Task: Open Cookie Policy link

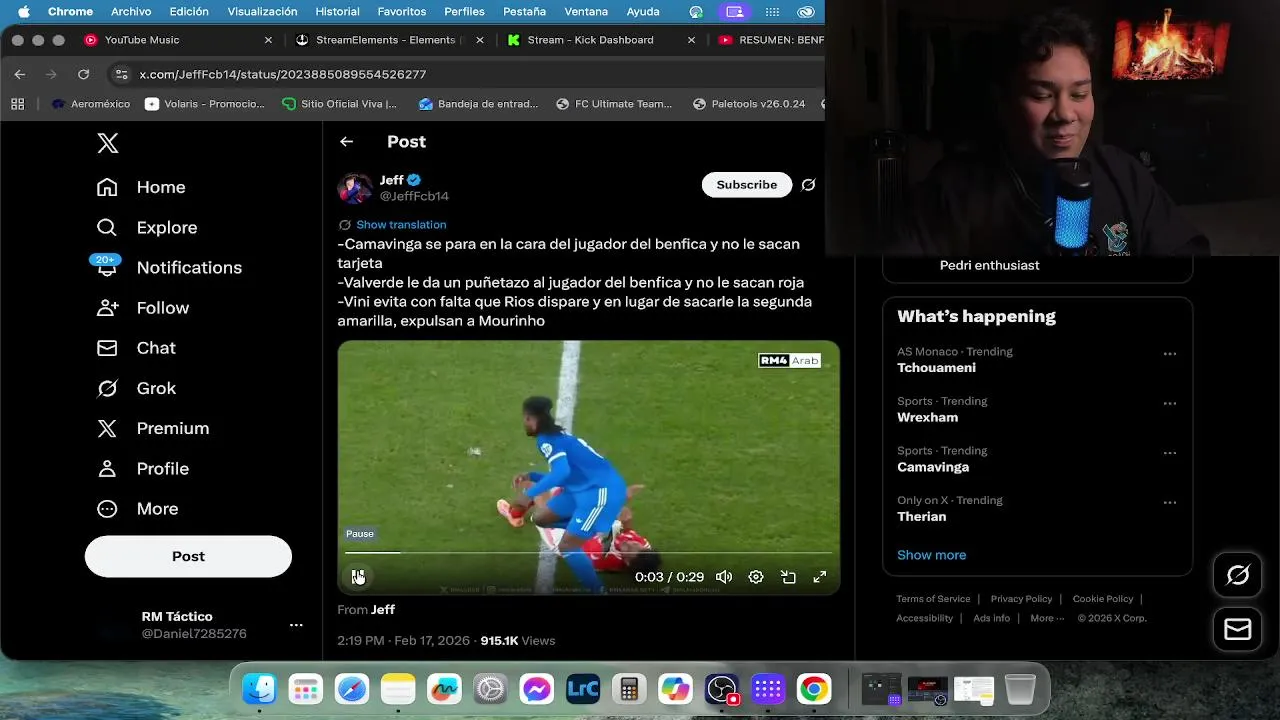Action: pyautogui.click(x=1103, y=599)
